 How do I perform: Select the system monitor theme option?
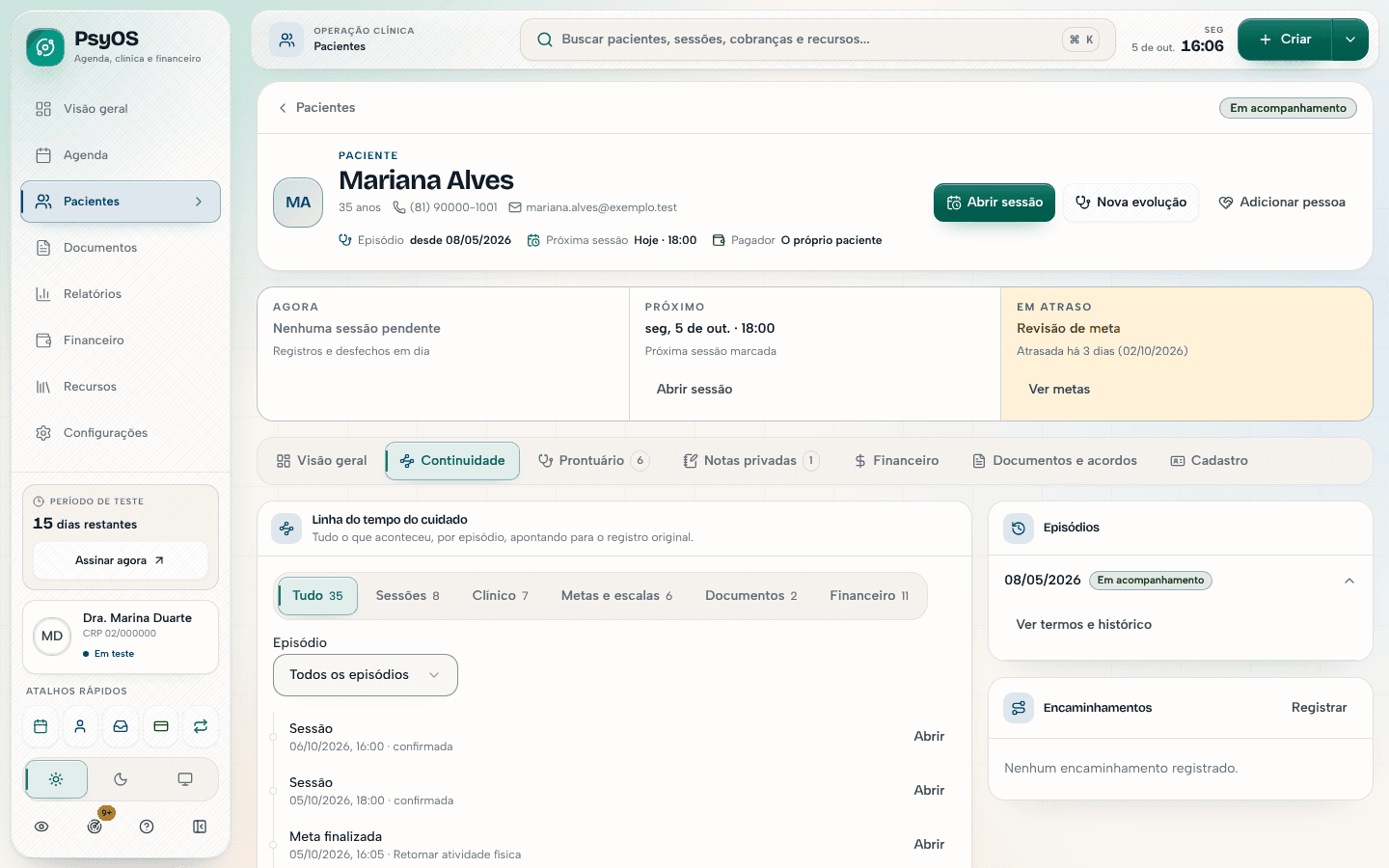point(185,779)
